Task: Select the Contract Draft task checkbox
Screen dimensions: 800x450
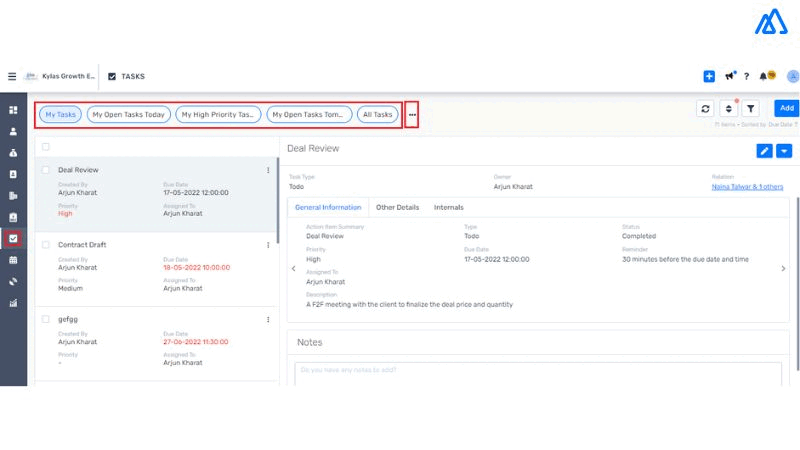Action: (x=46, y=244)
